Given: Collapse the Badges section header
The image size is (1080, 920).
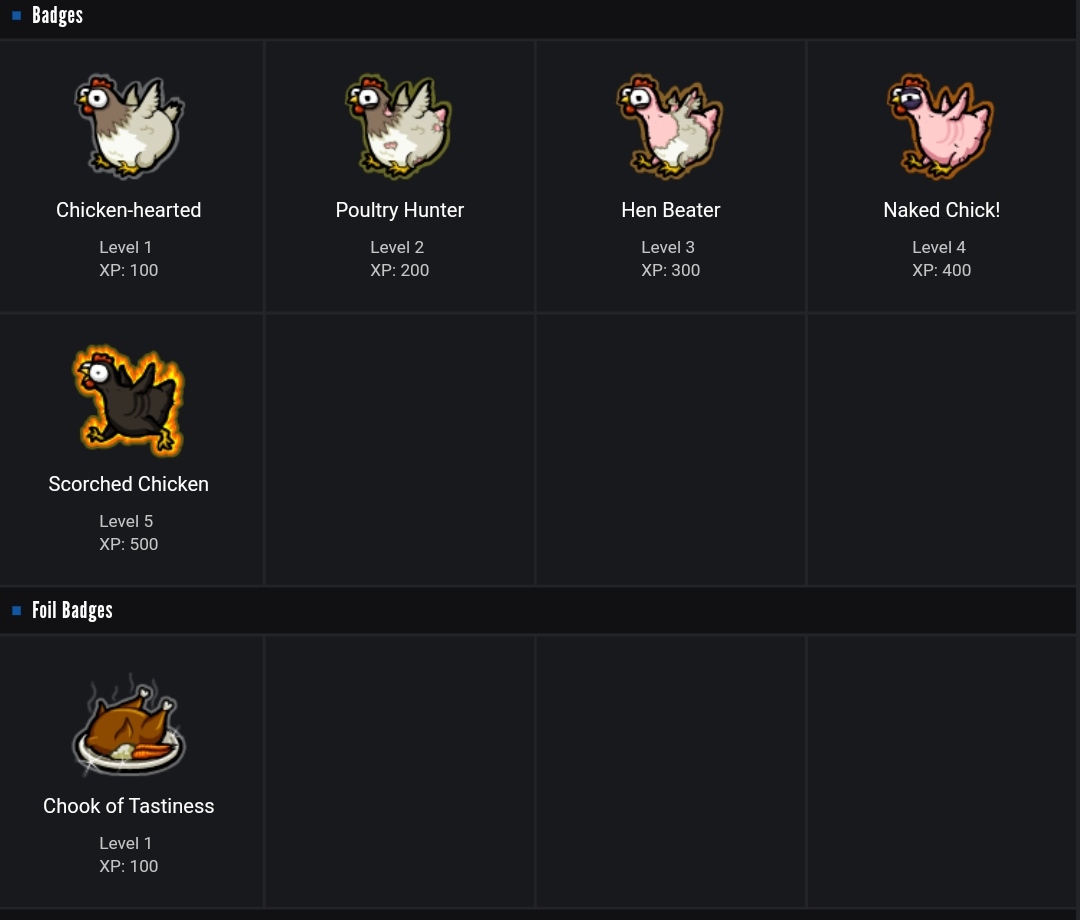Looking at the screenshot, I should 58,16.
